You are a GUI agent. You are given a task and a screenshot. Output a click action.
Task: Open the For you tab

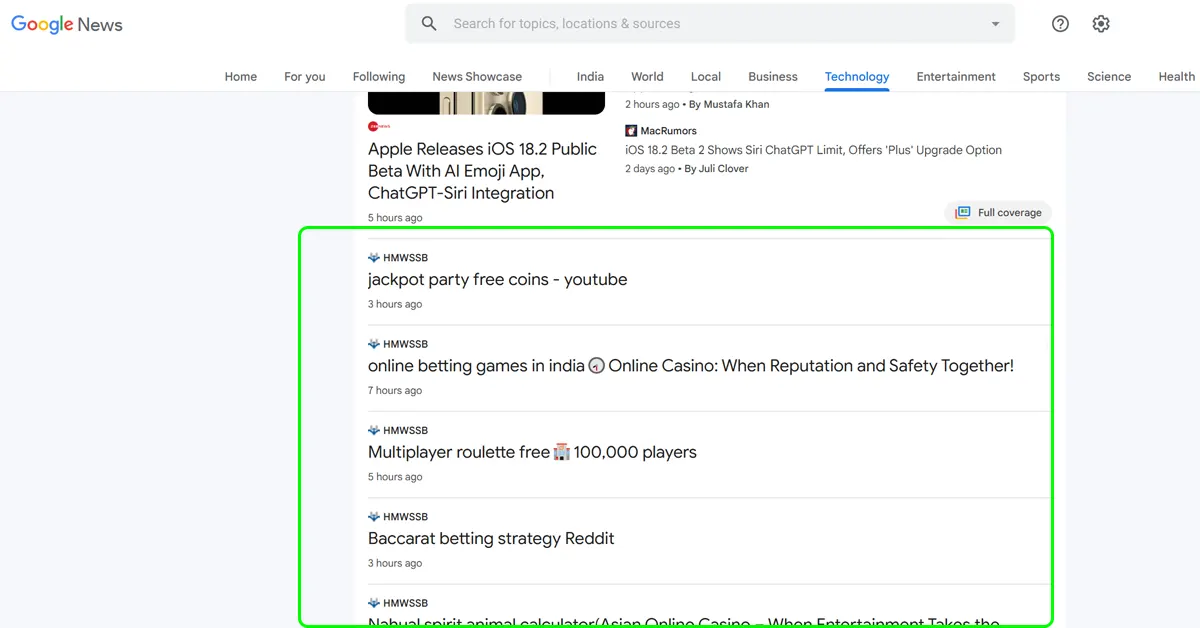[x=305, y=77]
